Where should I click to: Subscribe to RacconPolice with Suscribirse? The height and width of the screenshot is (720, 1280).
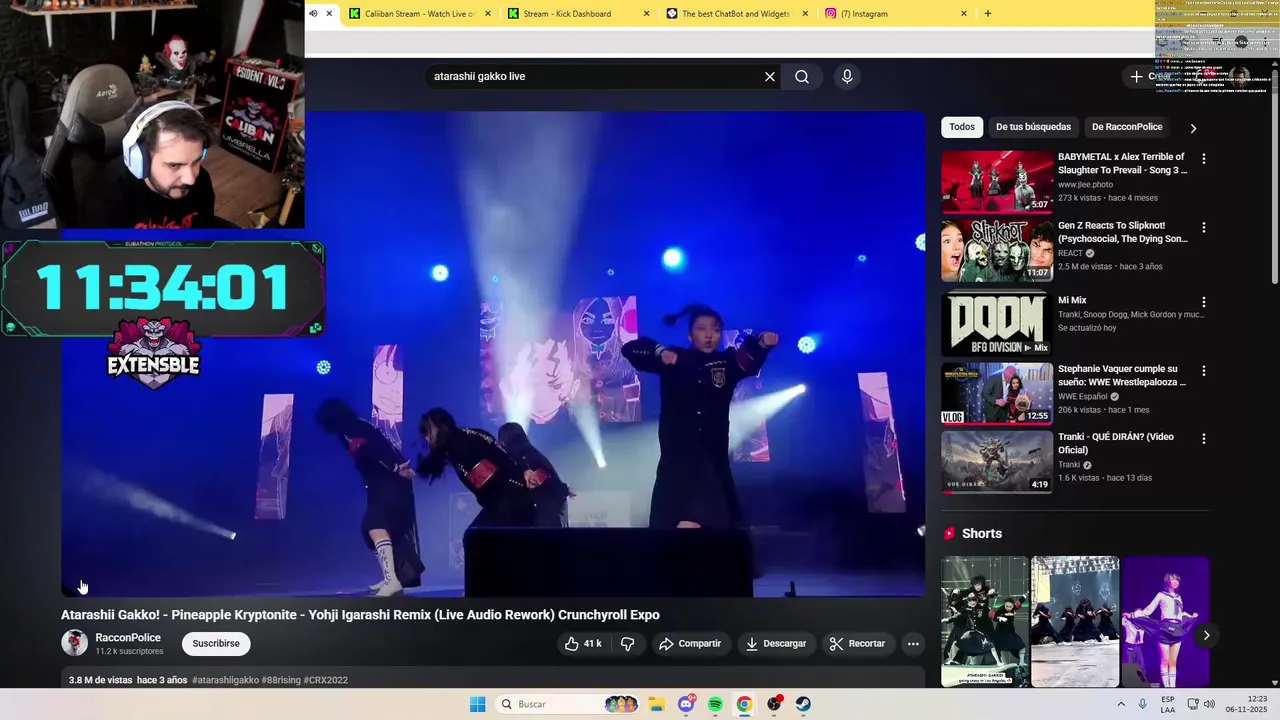tap(216, 644)
